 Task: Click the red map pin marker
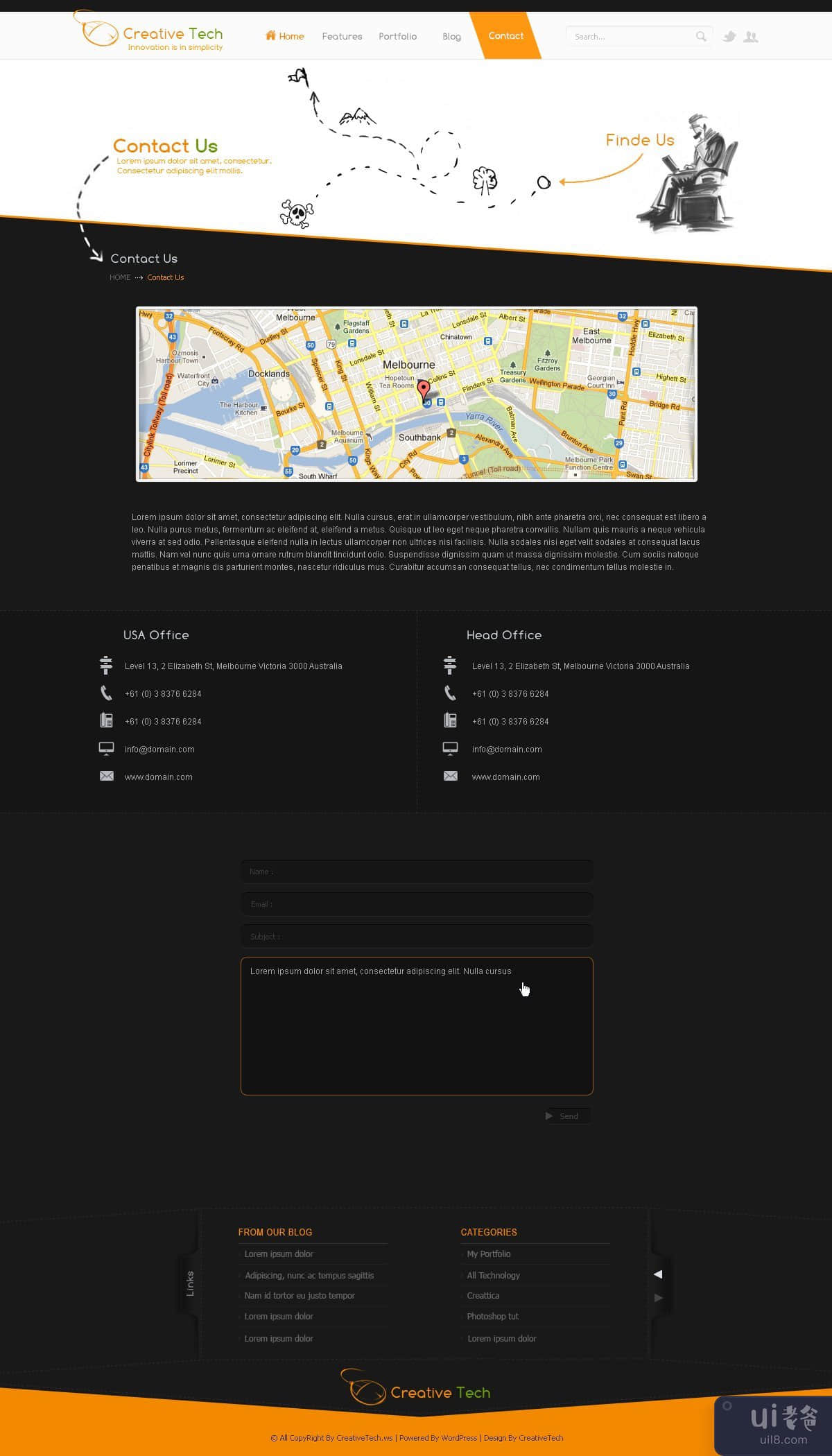[x=423, y=390]
